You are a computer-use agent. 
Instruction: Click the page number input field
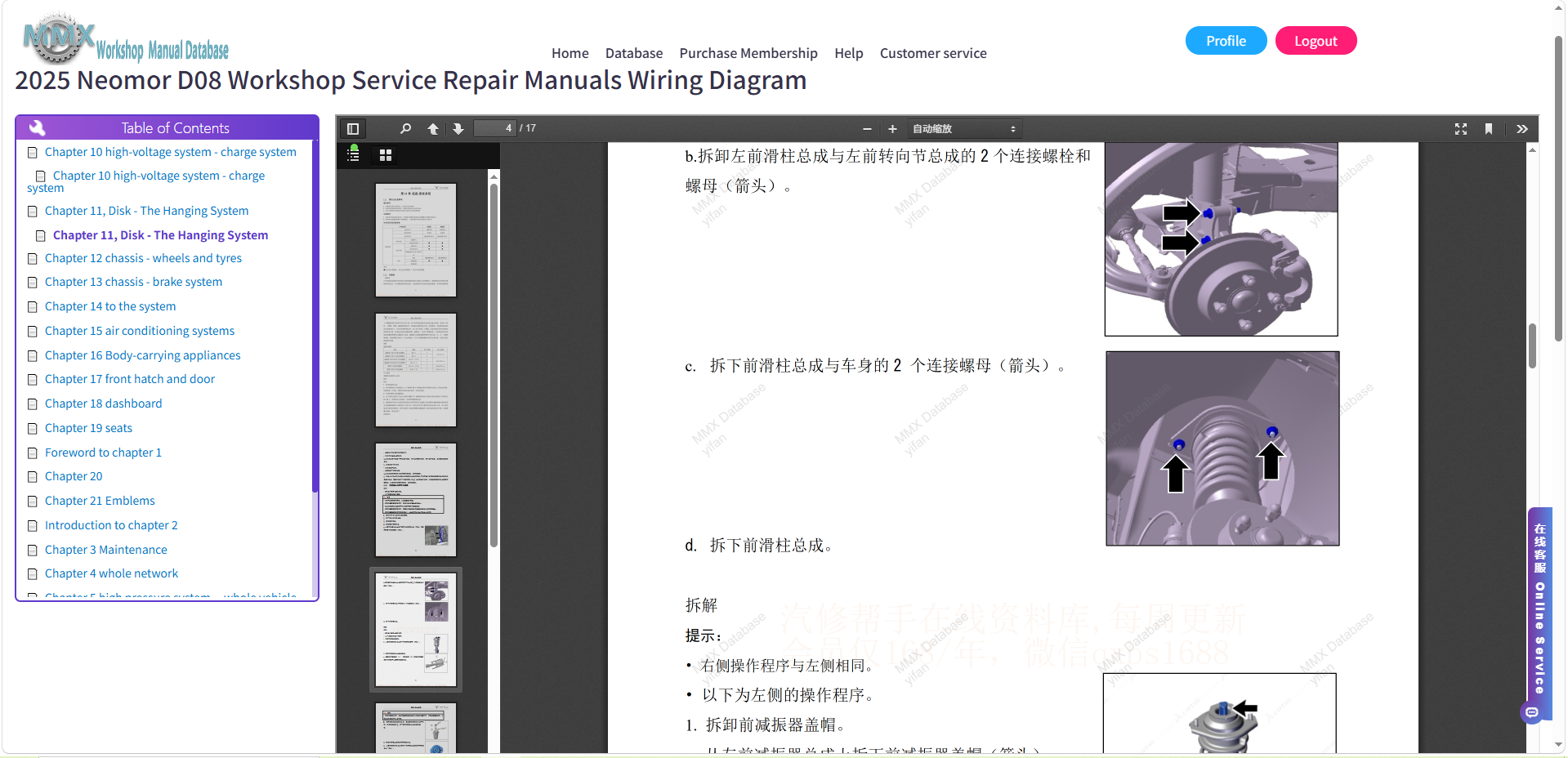495,128
